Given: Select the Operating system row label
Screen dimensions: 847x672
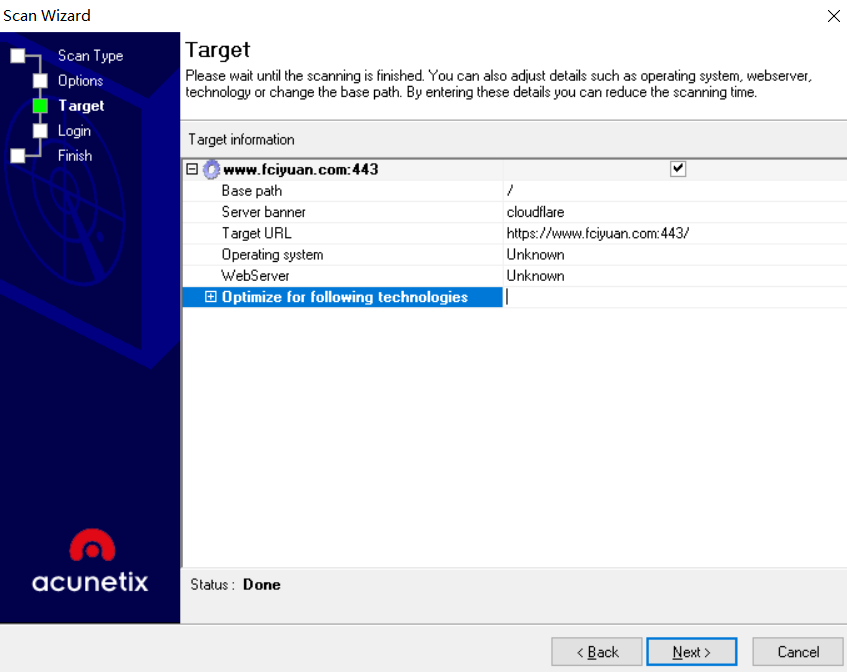Looking at the screenshot, I should [272, 254].
